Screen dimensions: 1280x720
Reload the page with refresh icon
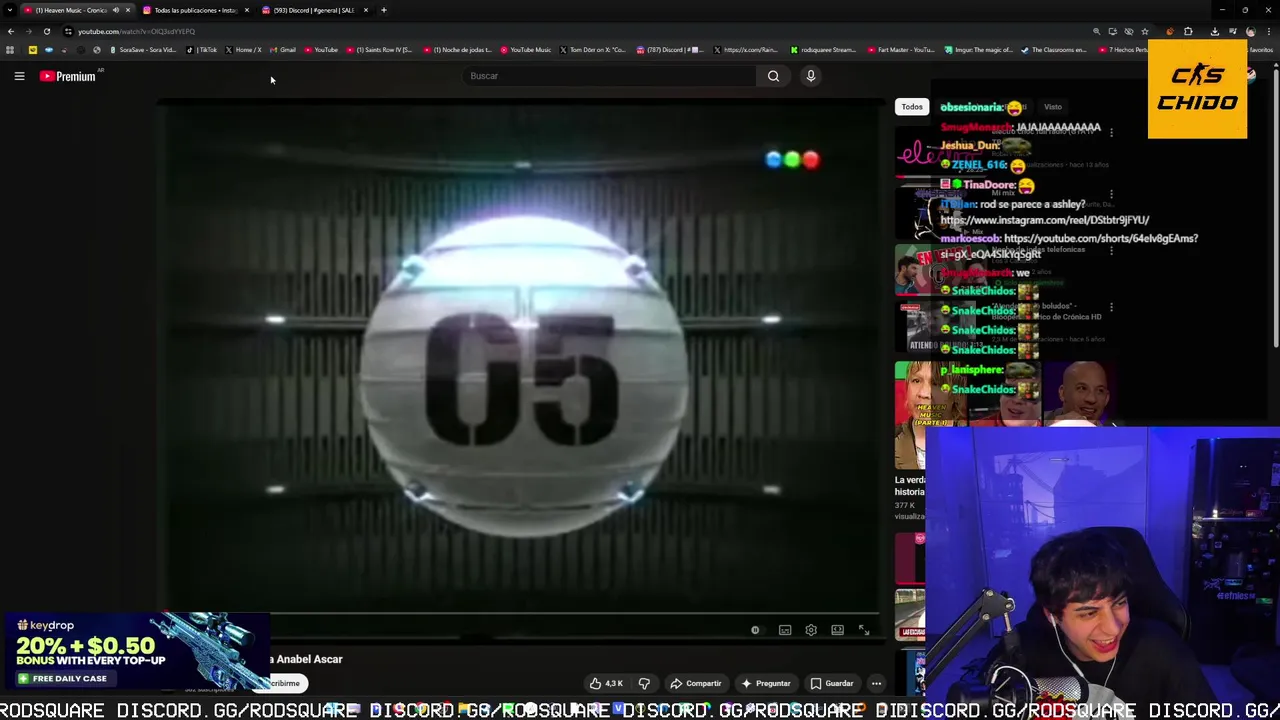pyautogui.click(x=46, y=31)
